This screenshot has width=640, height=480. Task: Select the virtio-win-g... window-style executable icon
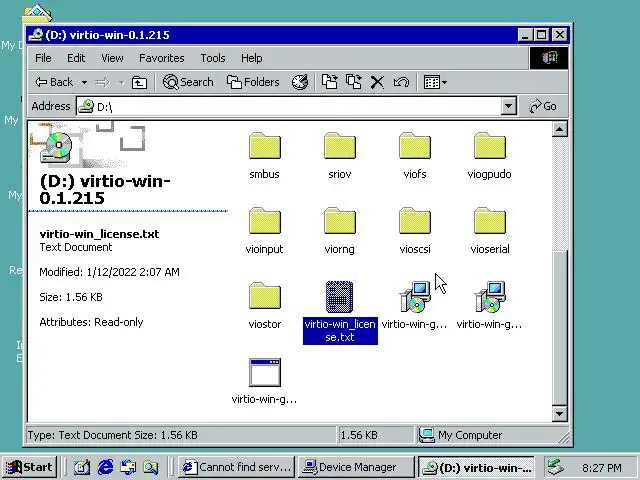(264, 372)
